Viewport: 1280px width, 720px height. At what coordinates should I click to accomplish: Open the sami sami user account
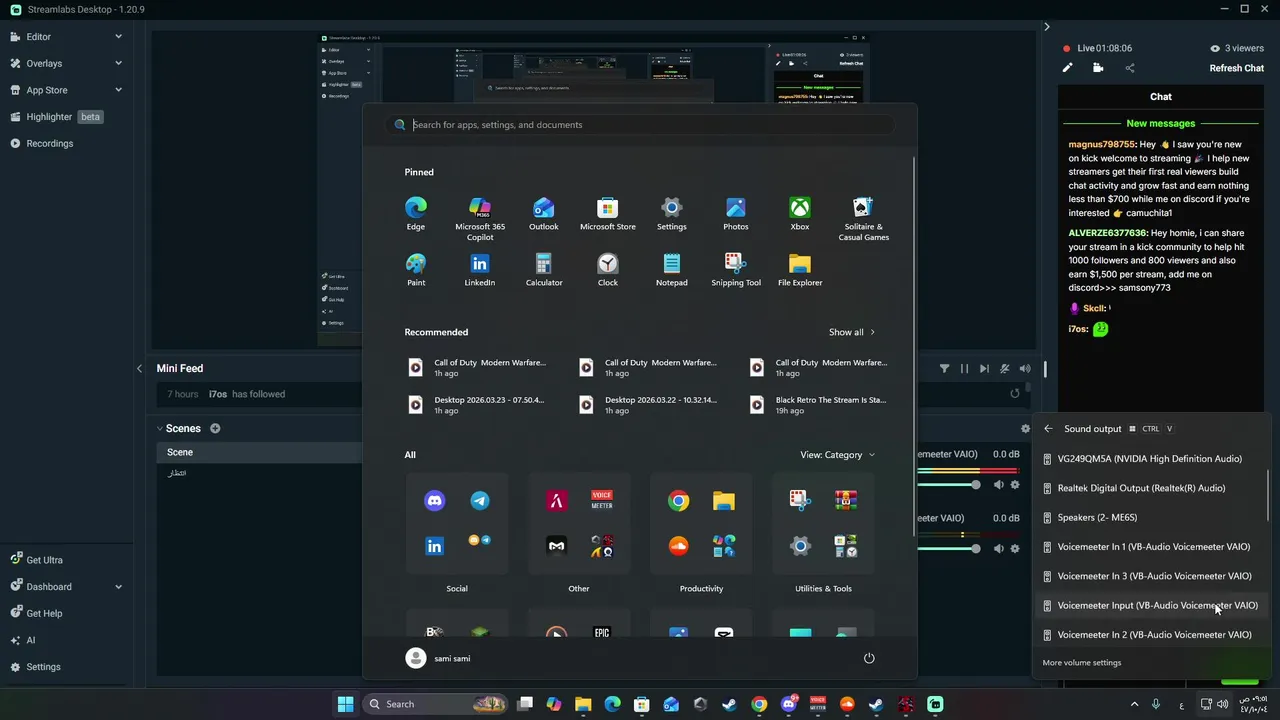(x=438, y=658)
